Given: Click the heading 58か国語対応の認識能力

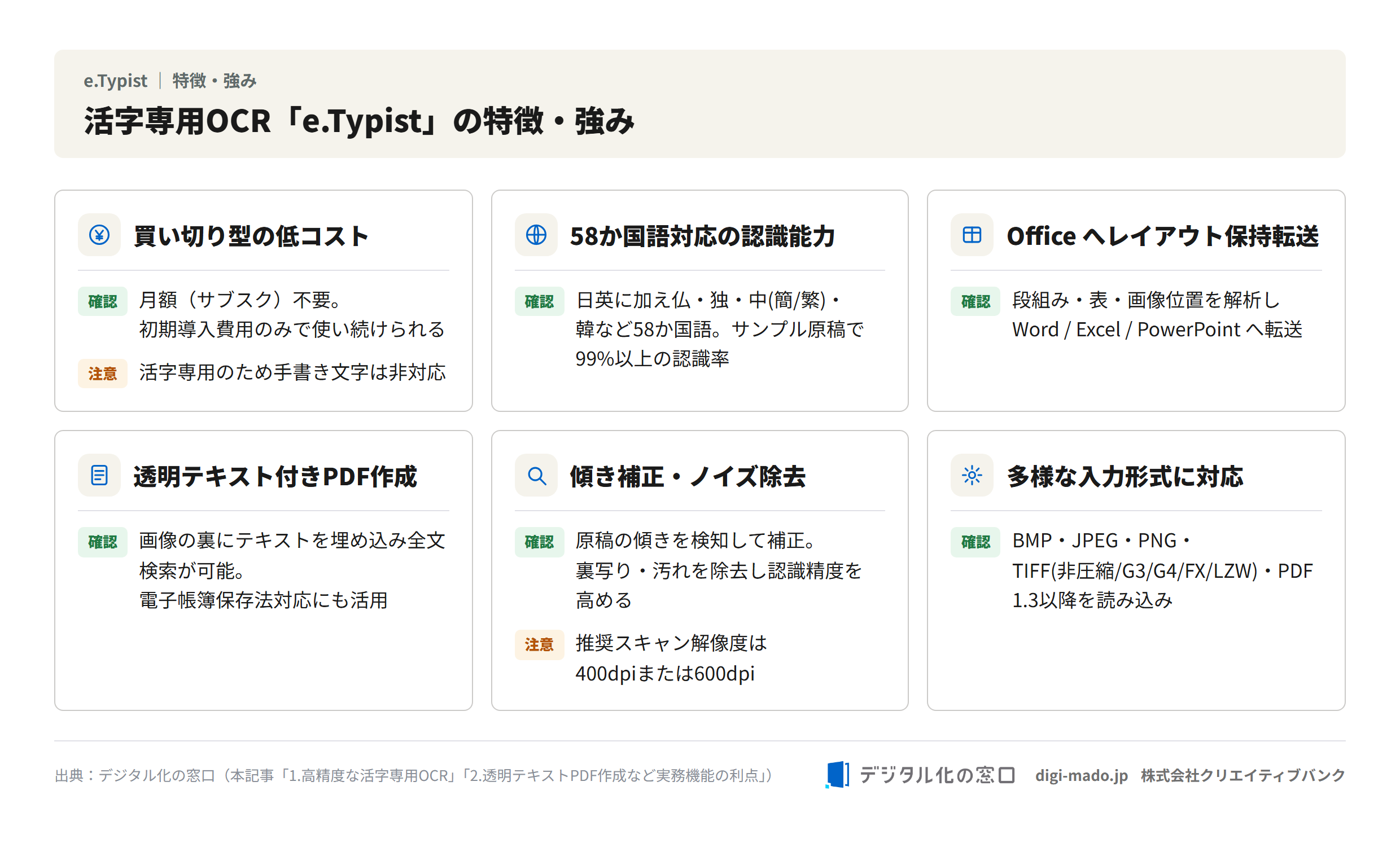Looking at the screenshot, I should tap(702, 236).
